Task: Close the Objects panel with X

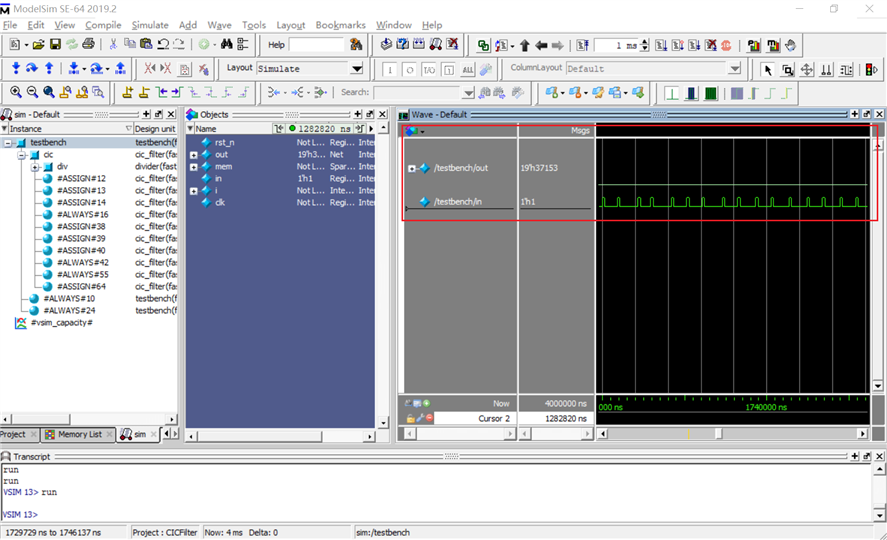Action: tap(382, 114)
